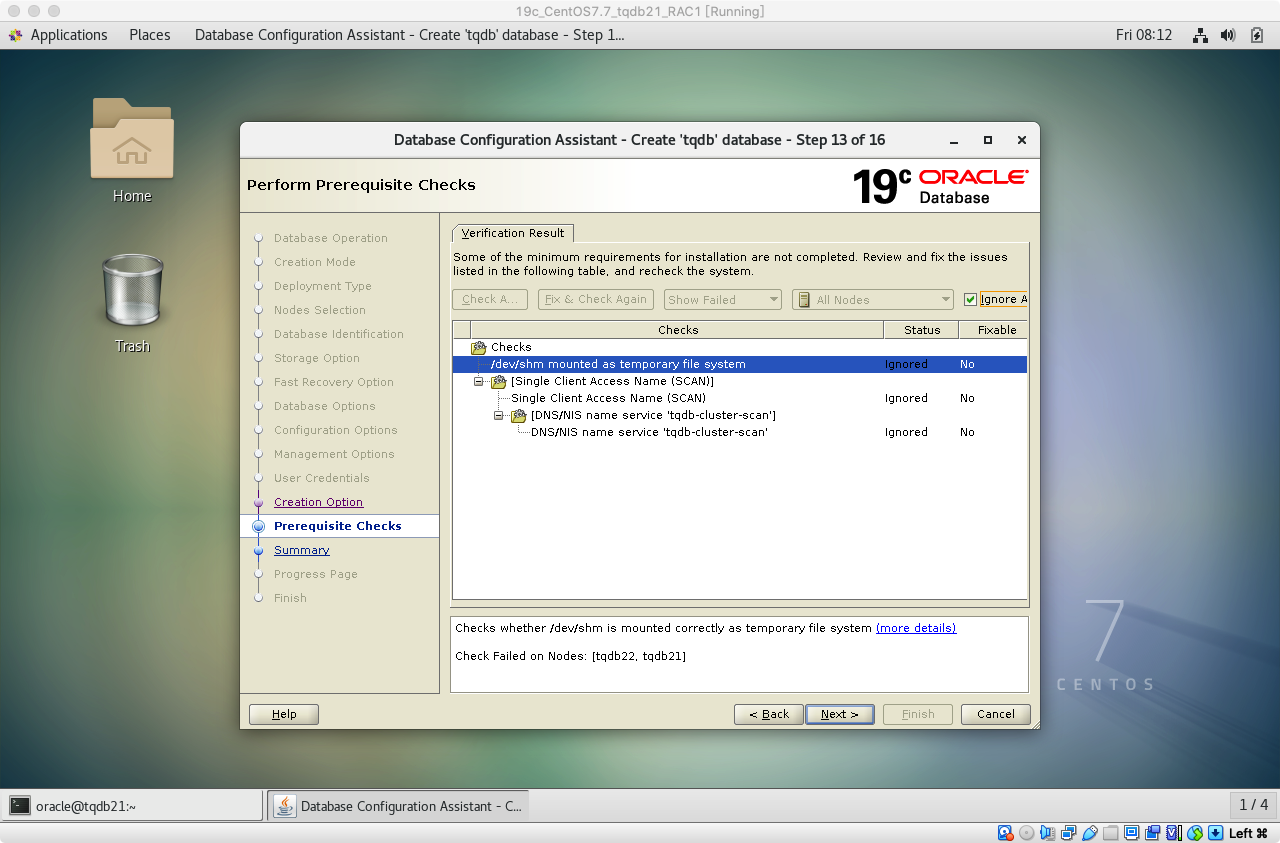Image resolution: width=1280 pixels, height=843 pixels.
Task: Click the VirtualBox keyboard capture arrow icon
Action: coord(1215,833)
